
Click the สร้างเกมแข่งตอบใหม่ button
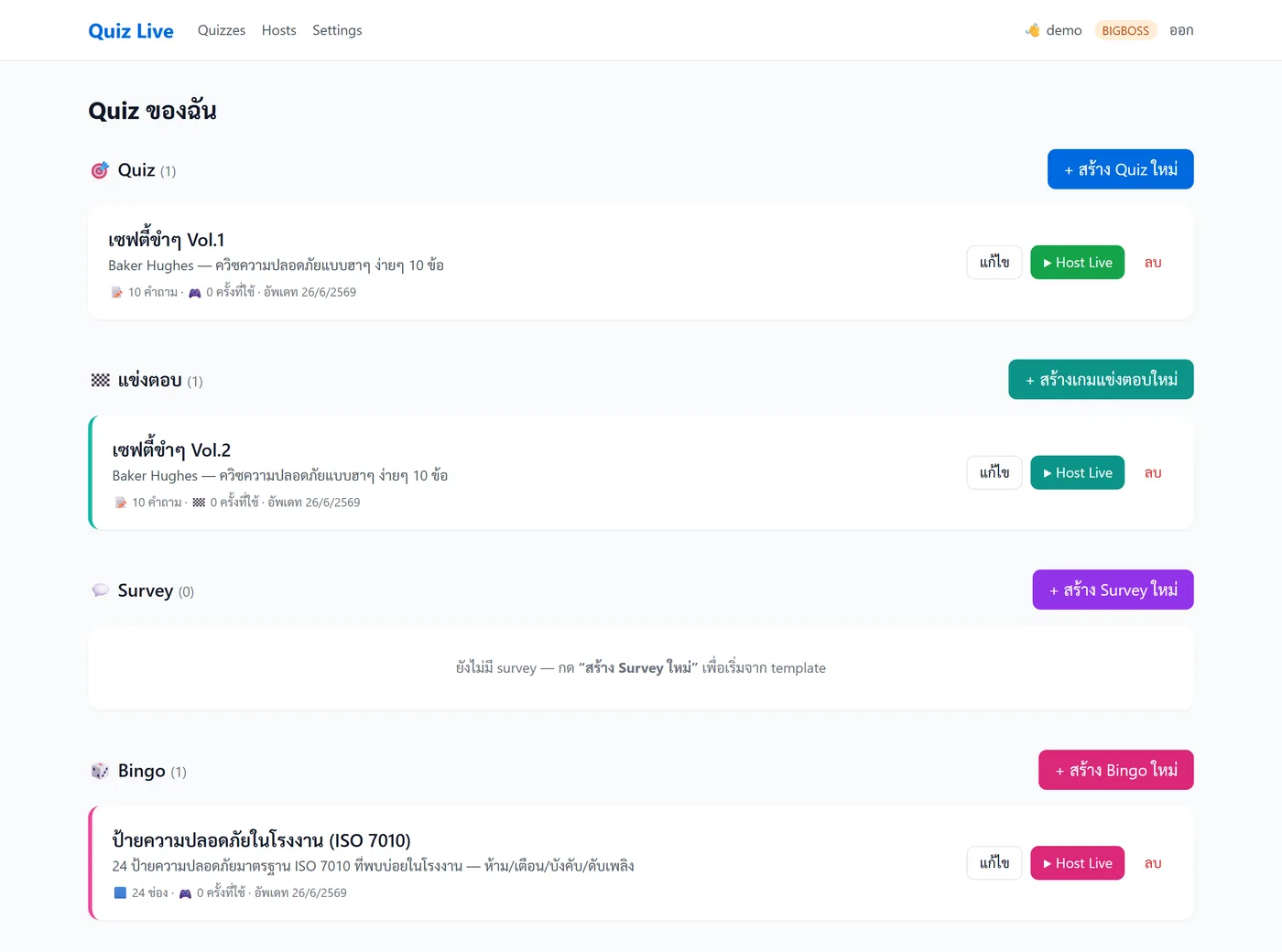coord(1101,379)
